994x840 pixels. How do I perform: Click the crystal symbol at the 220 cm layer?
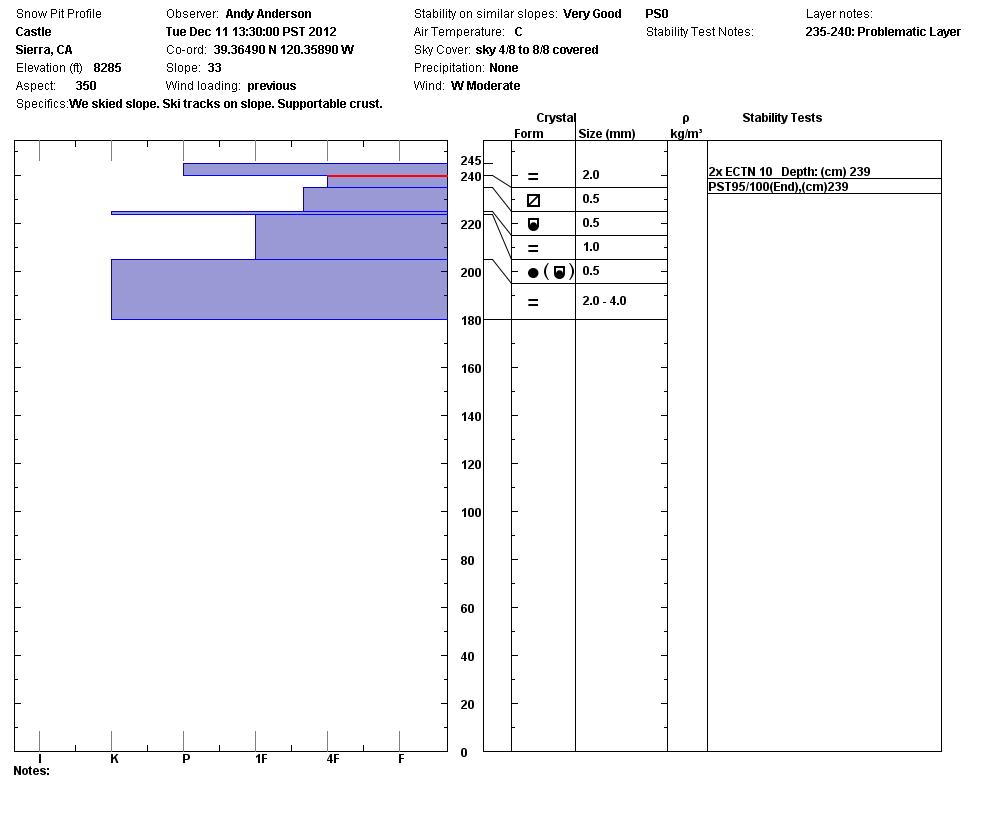533,224
